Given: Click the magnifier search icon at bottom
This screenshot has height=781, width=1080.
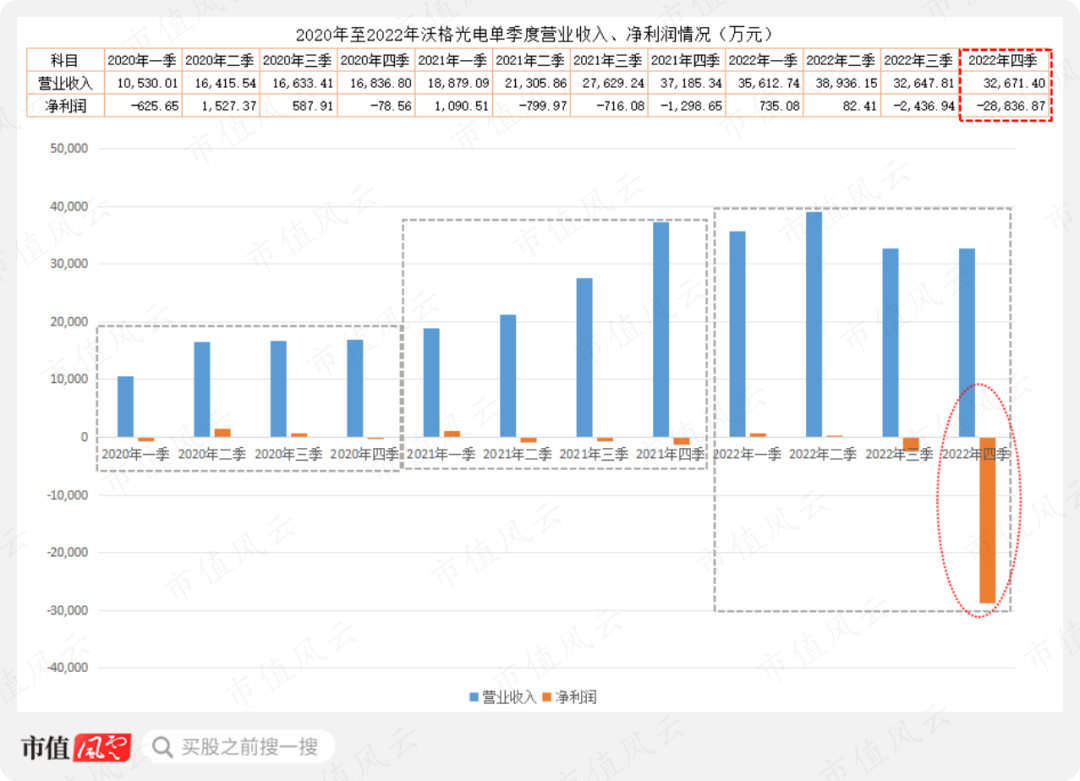Looking at the screenshot, I should (x=162, y=747).
